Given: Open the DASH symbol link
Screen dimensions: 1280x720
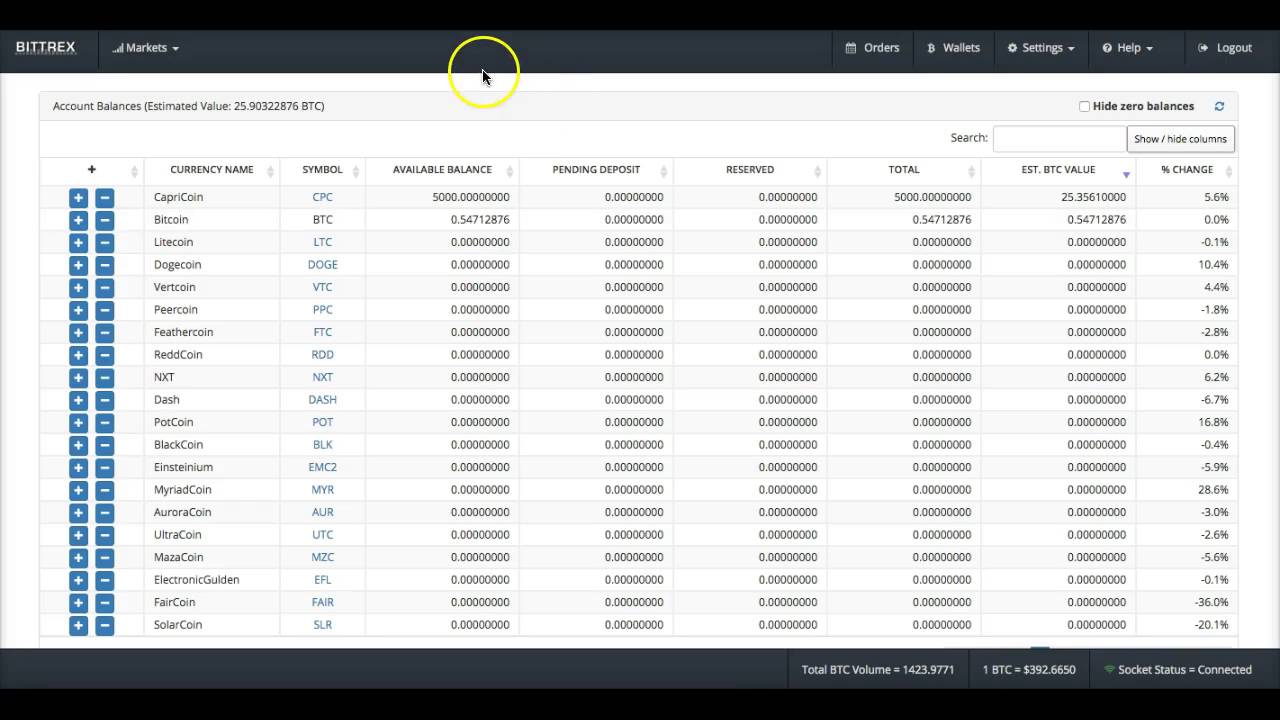Looking at the screenshot, I should coord(322,400).
